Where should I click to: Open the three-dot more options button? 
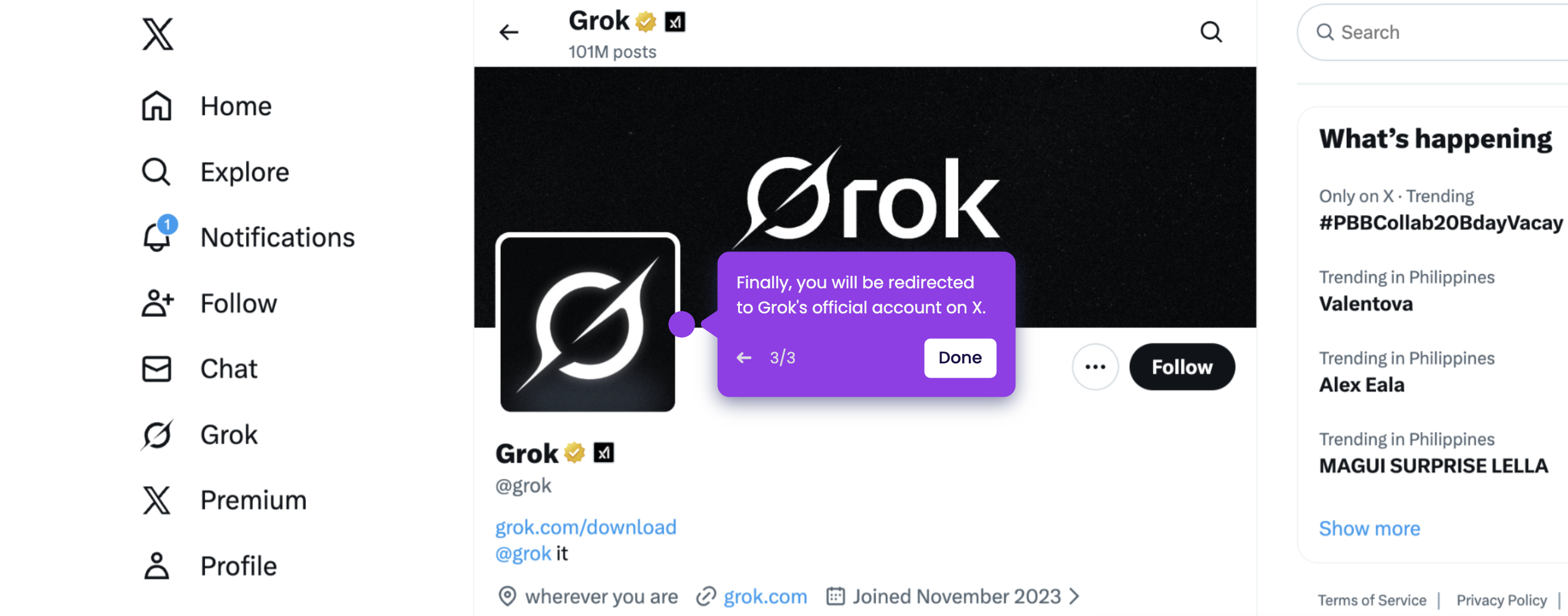(1095, 367)
